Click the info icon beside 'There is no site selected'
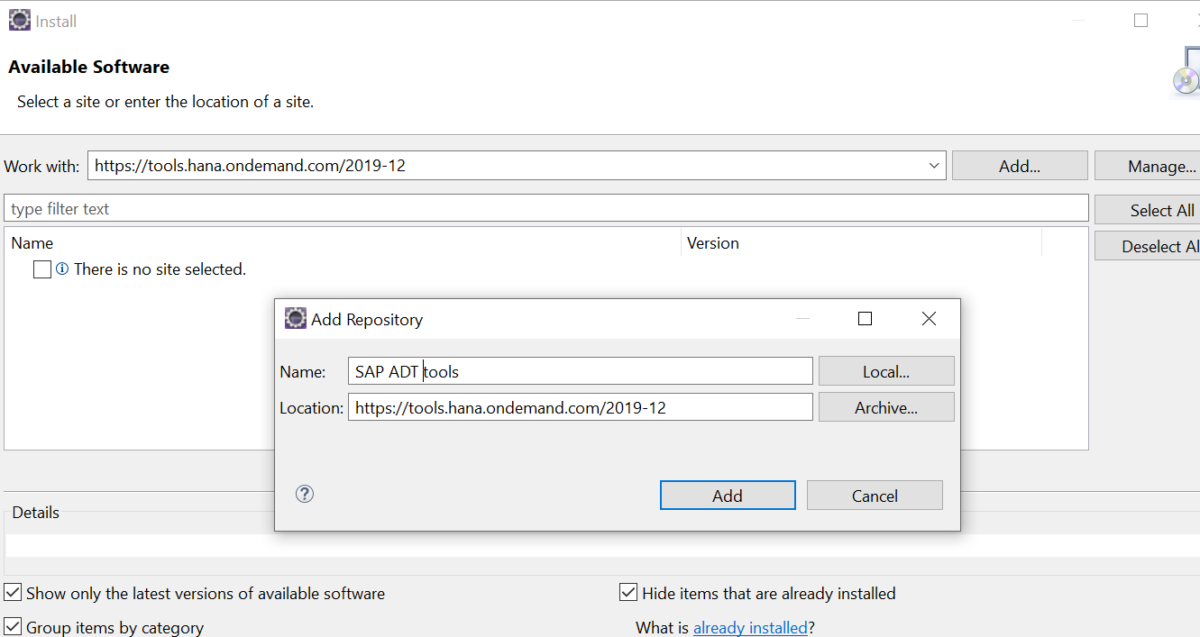This screenshot has width=1200, height=637. (x=62, y=268)
